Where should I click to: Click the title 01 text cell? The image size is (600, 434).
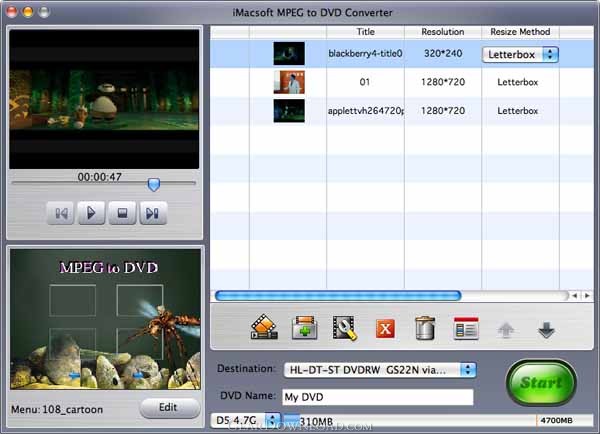(x=365, y=82)
